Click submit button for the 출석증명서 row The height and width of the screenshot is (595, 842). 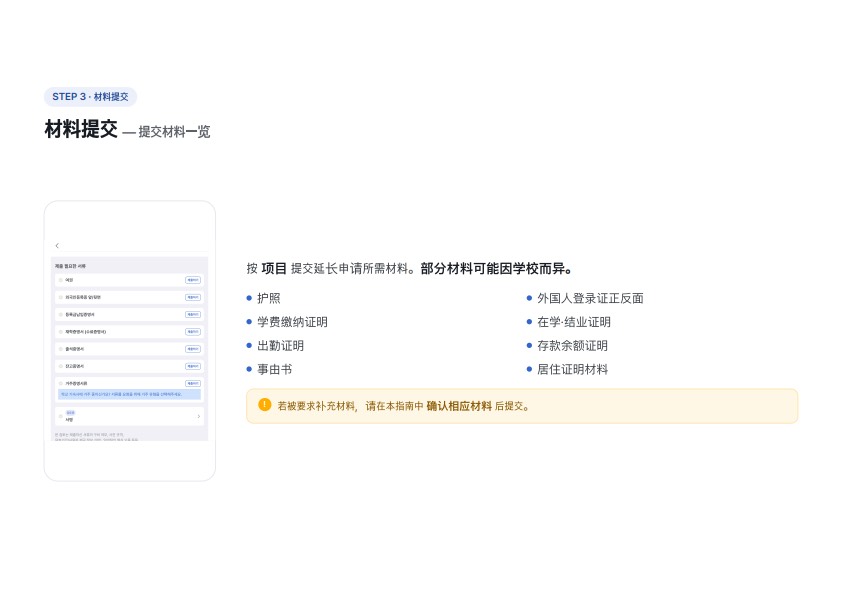coord(193,349)
